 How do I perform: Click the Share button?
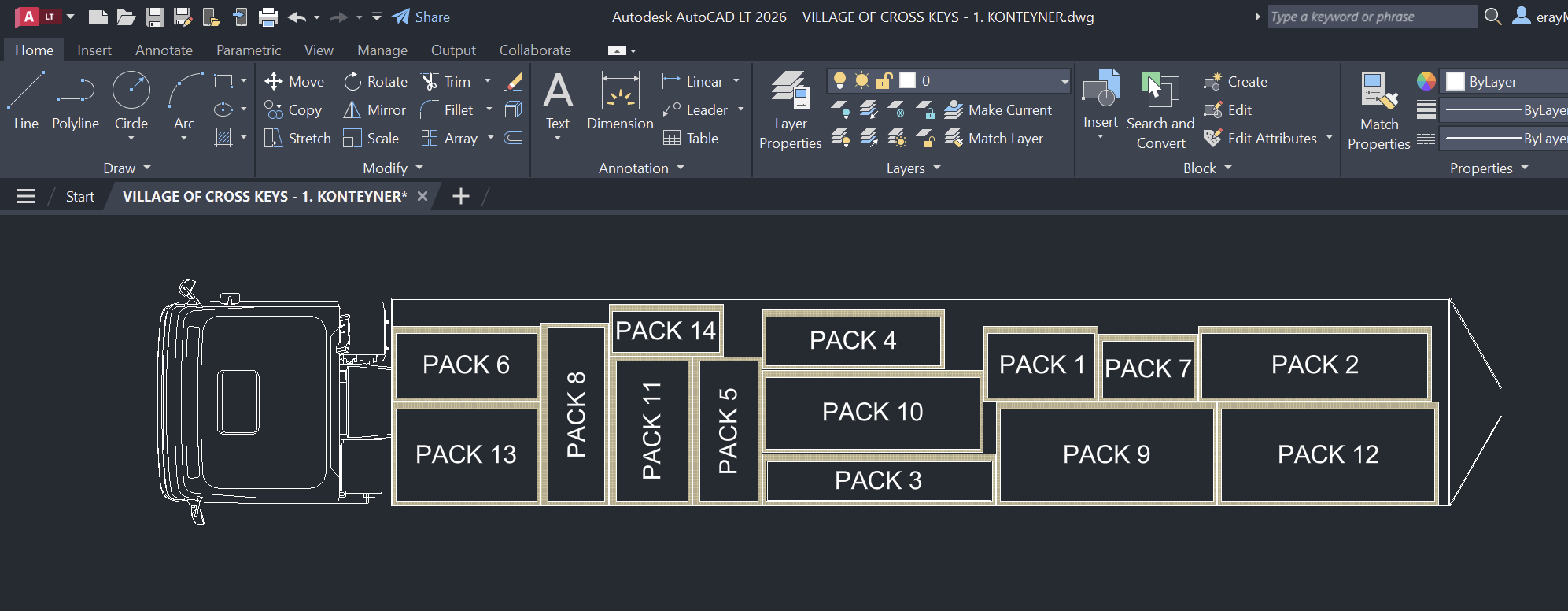tap(422, 17)
